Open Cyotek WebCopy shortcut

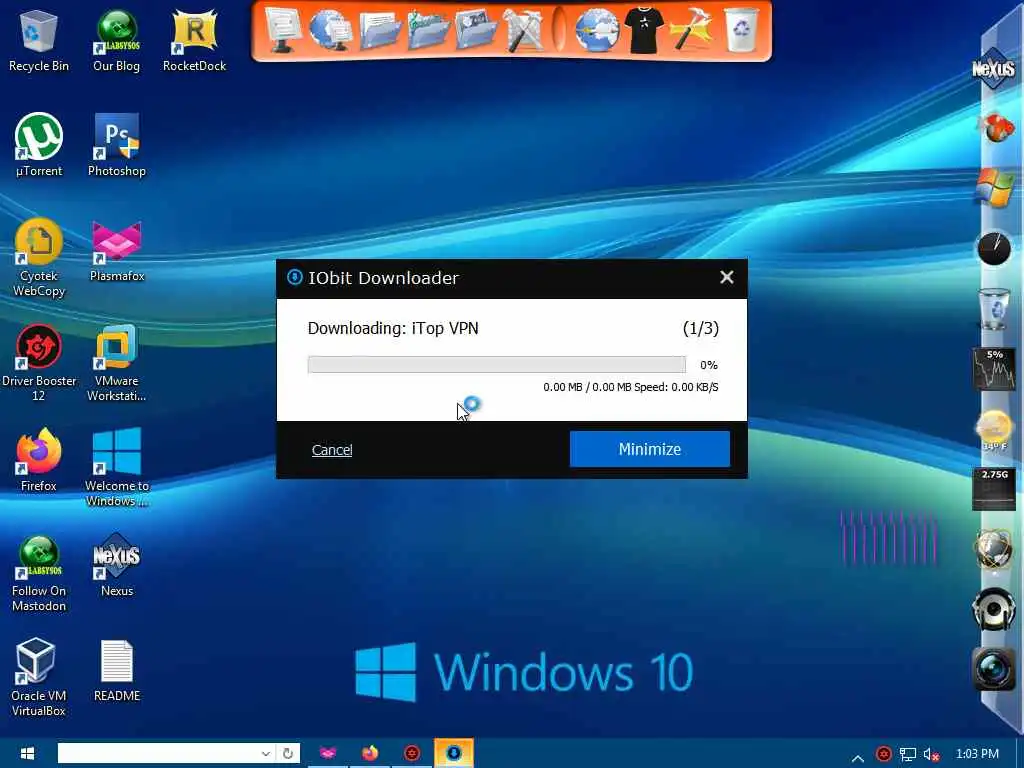point(39,257)
